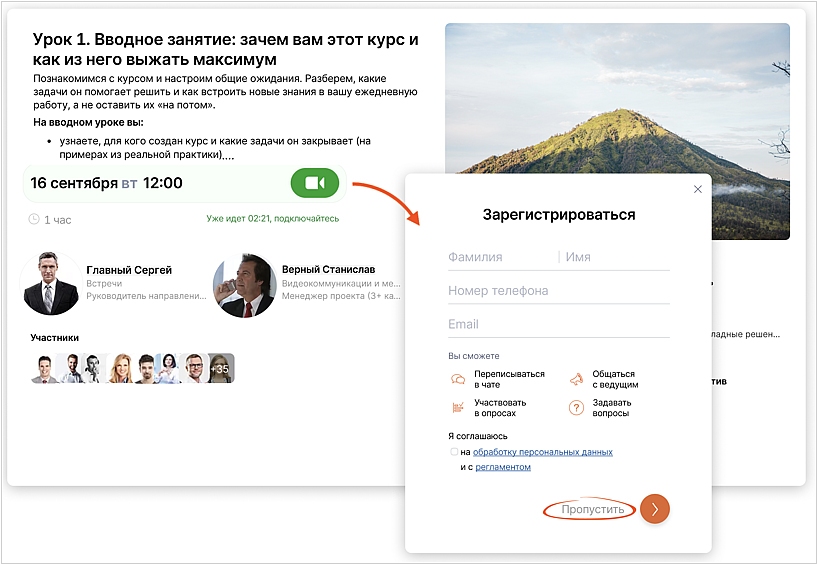This screenshot has width=817, height=564.
Task: Click the question mark icon beside "Задавать вопросы"
Action: (576, 408)
